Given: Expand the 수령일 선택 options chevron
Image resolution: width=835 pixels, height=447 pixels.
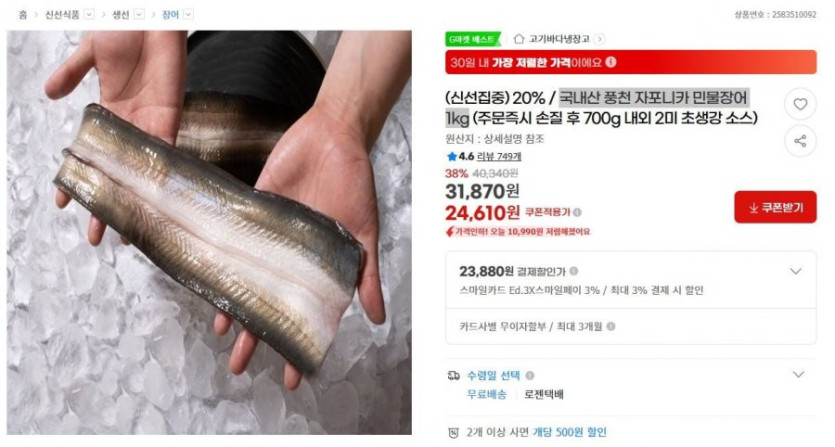Looking at the screenshot, I should [798, 375].
